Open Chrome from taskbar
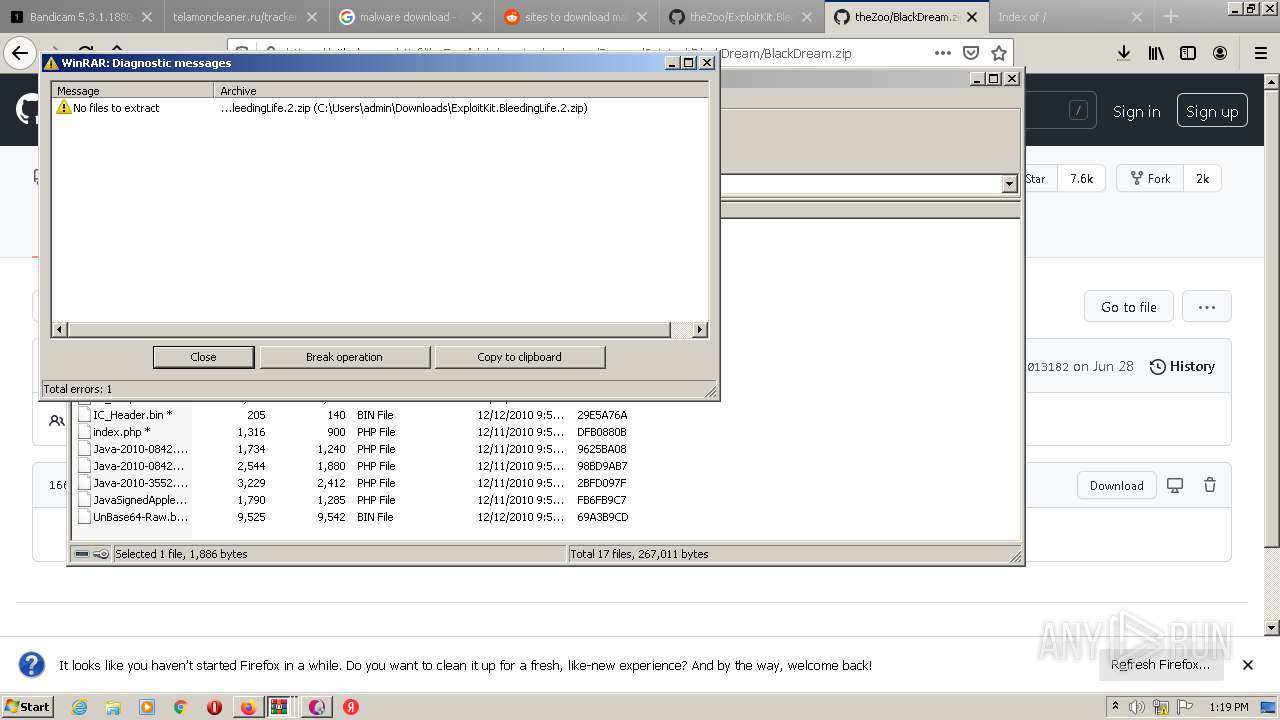 [180, 707]
